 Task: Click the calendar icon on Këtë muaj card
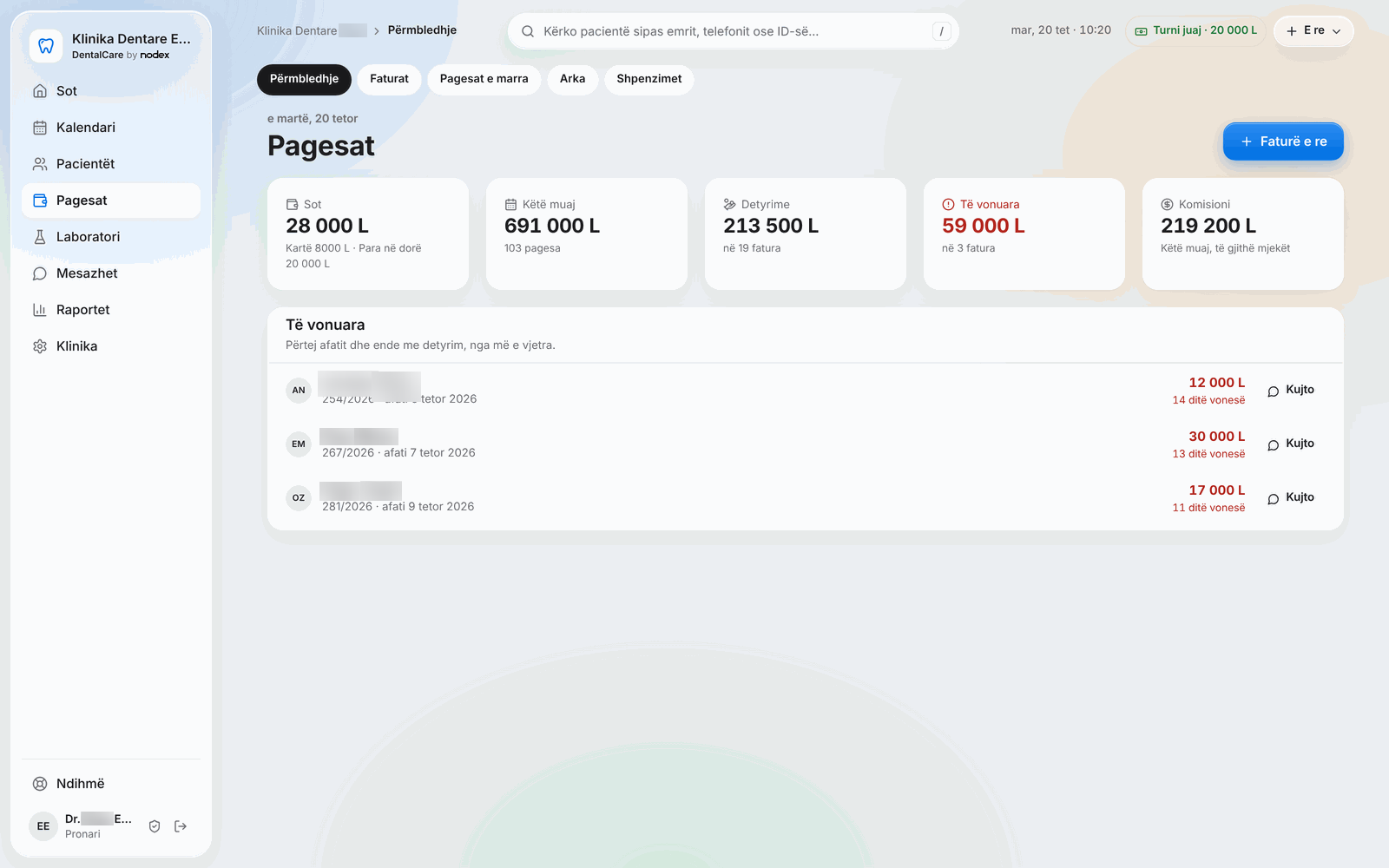click(x=510, y=205)
